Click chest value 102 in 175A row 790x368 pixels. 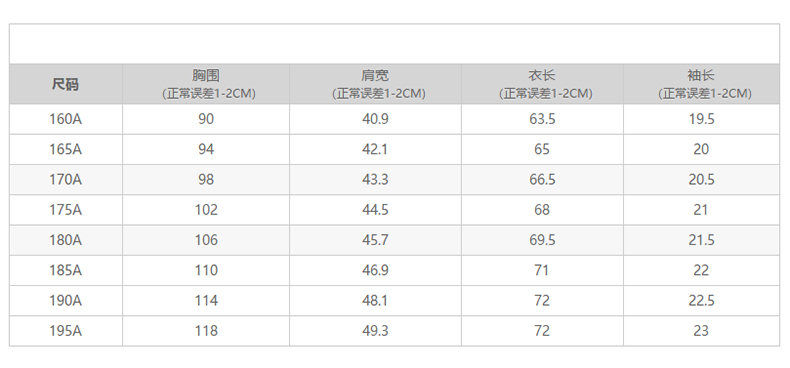point(206,210)
